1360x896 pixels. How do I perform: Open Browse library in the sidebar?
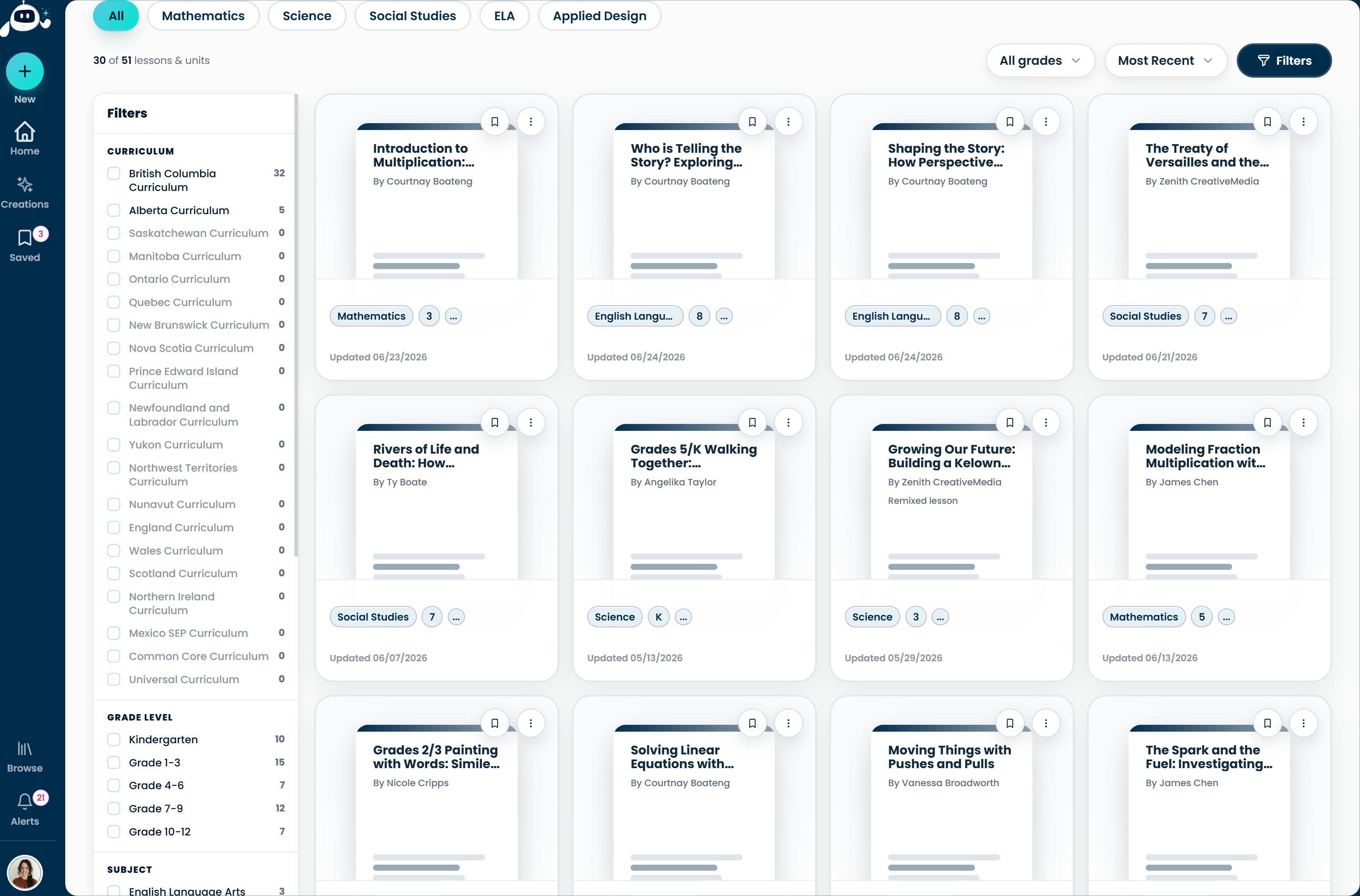pos(24,757)
